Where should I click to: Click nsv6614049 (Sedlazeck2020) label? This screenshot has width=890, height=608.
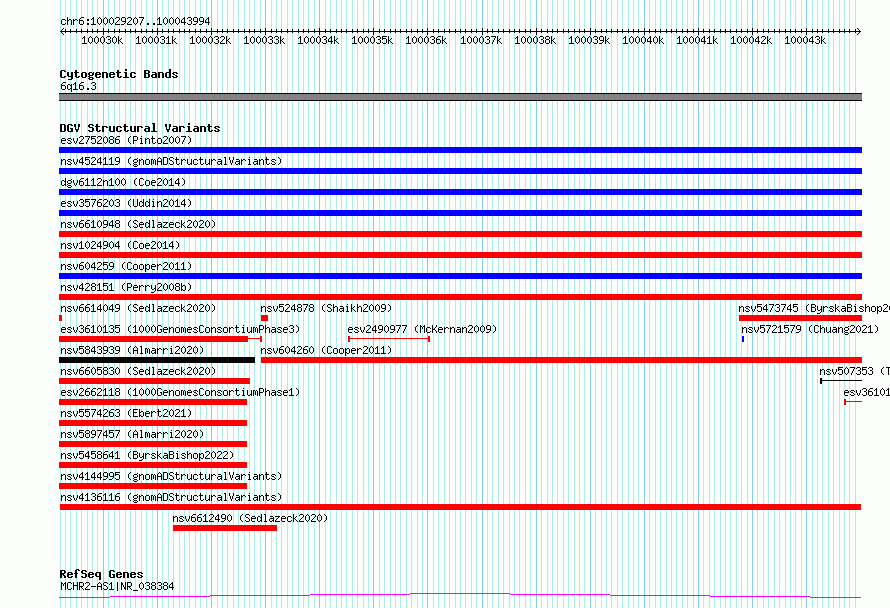click(x=138, y=308)
